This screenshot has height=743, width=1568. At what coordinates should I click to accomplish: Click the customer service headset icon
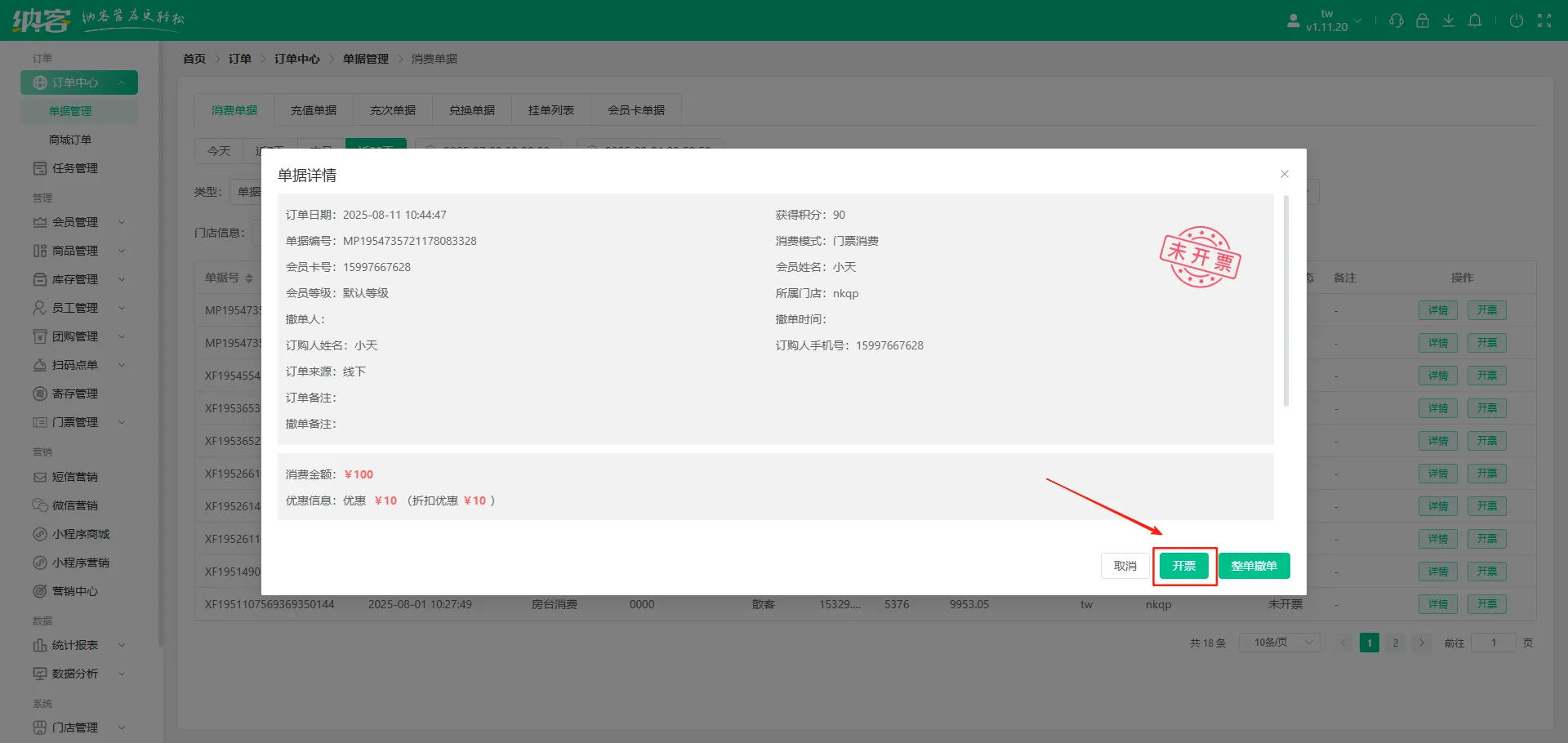(1396, 20)
